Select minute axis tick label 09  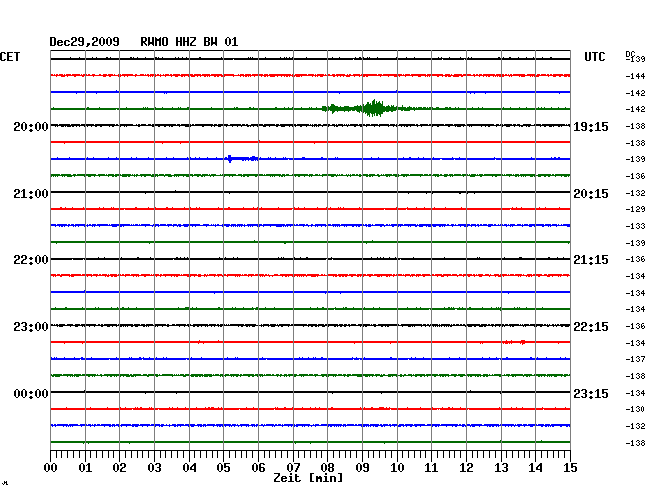click(x=362, y=467)
